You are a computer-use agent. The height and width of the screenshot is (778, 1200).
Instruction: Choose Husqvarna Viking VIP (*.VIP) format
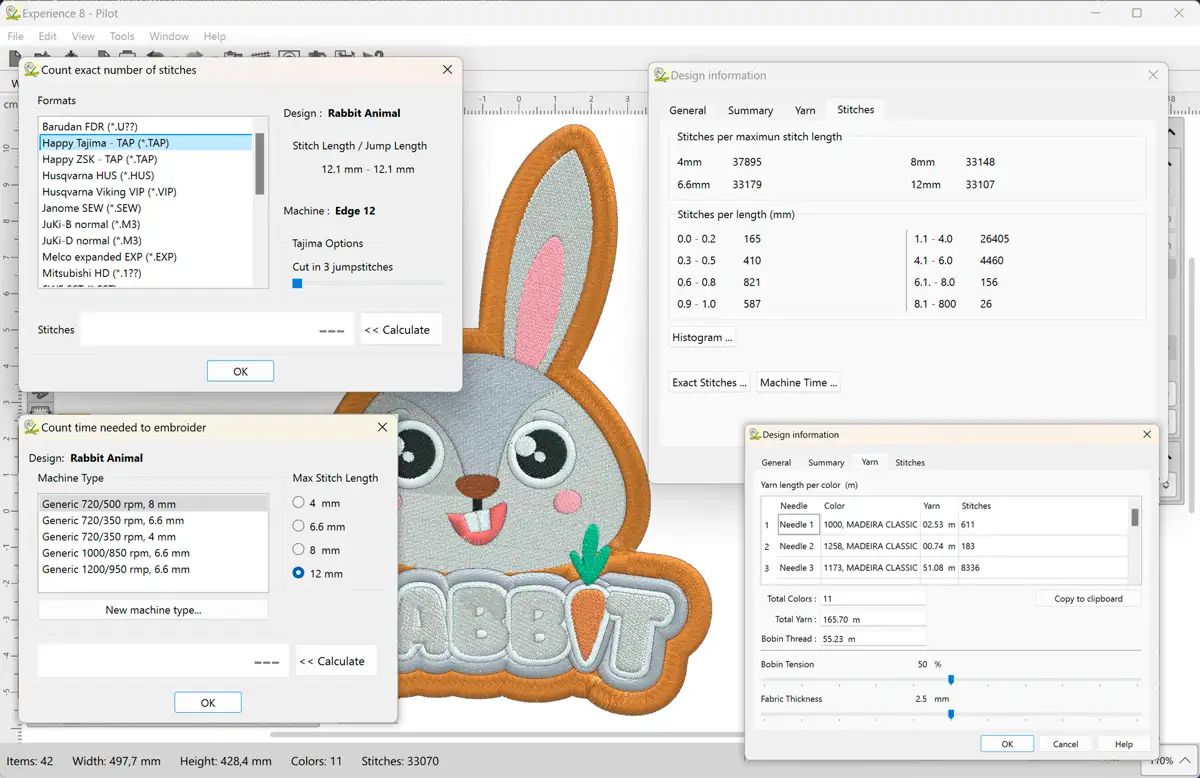146,192
